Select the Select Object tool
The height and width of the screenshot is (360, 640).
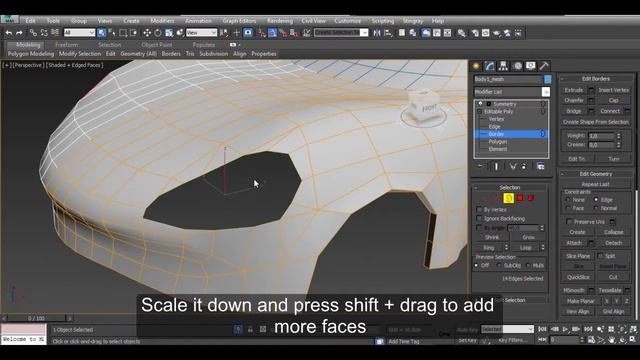pyautogui.click(x=101, y=33)
